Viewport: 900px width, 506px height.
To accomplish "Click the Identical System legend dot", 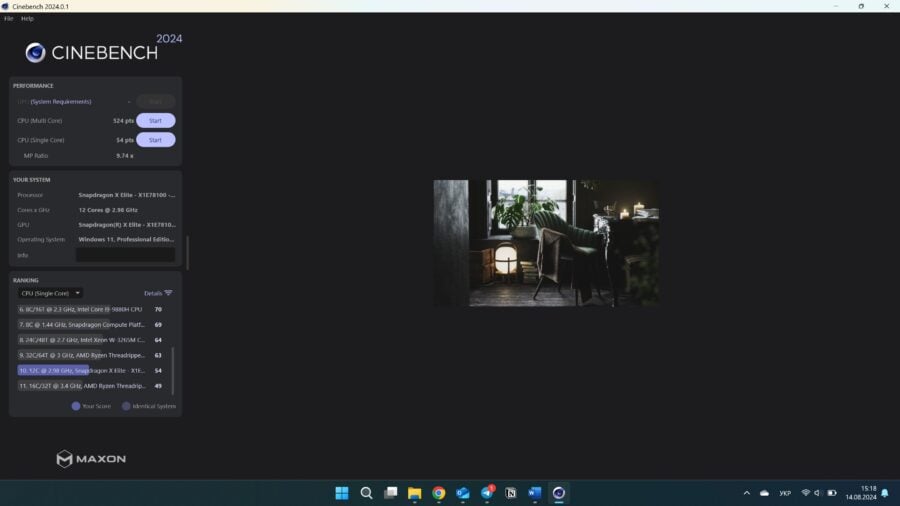I will (x=126, y=406).
